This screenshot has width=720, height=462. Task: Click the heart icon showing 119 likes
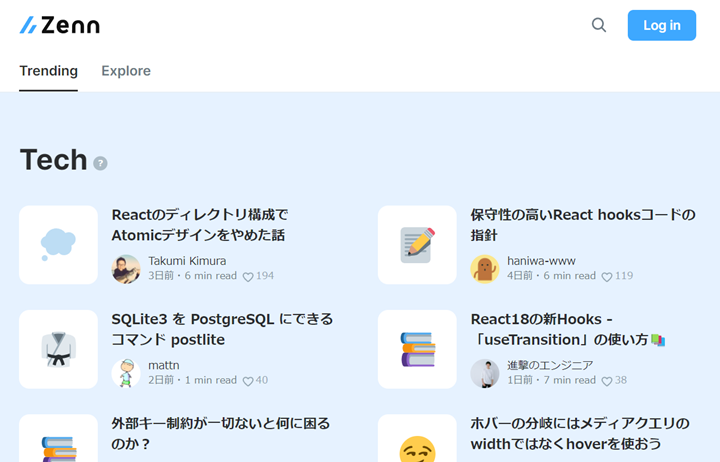[x=607, y=277]
